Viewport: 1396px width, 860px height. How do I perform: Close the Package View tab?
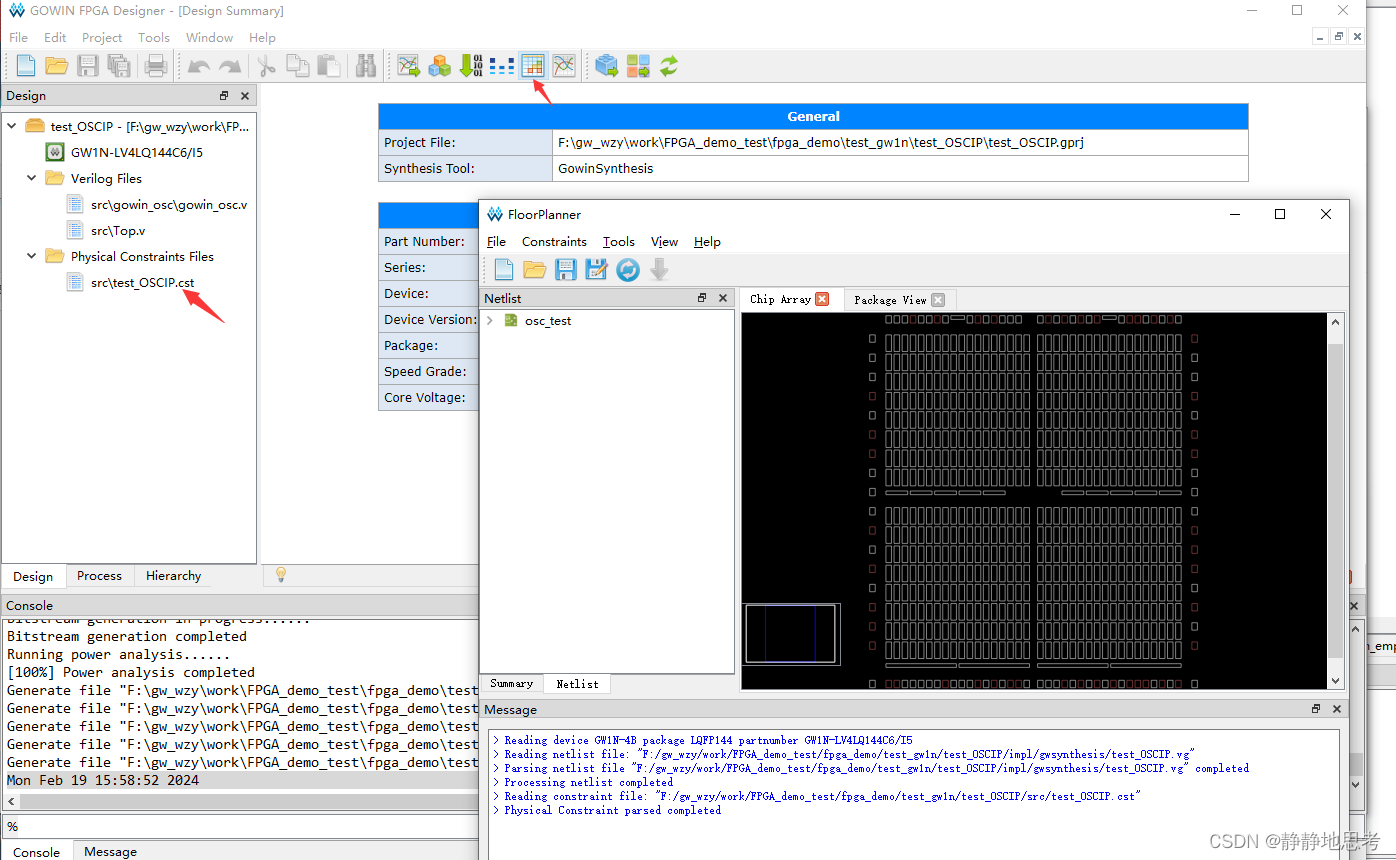[937, 300]
